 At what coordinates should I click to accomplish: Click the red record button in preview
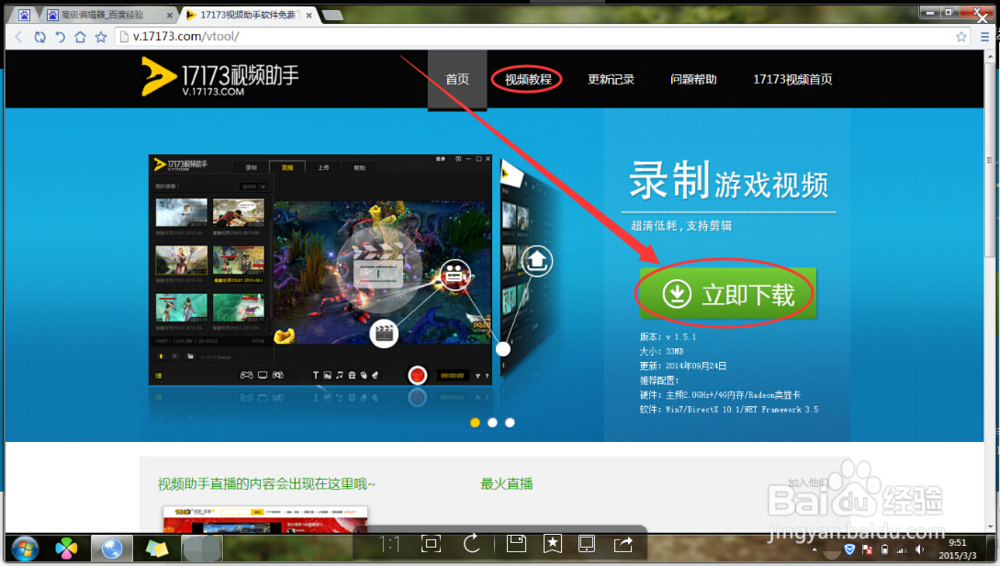click(x=417, y=375)
